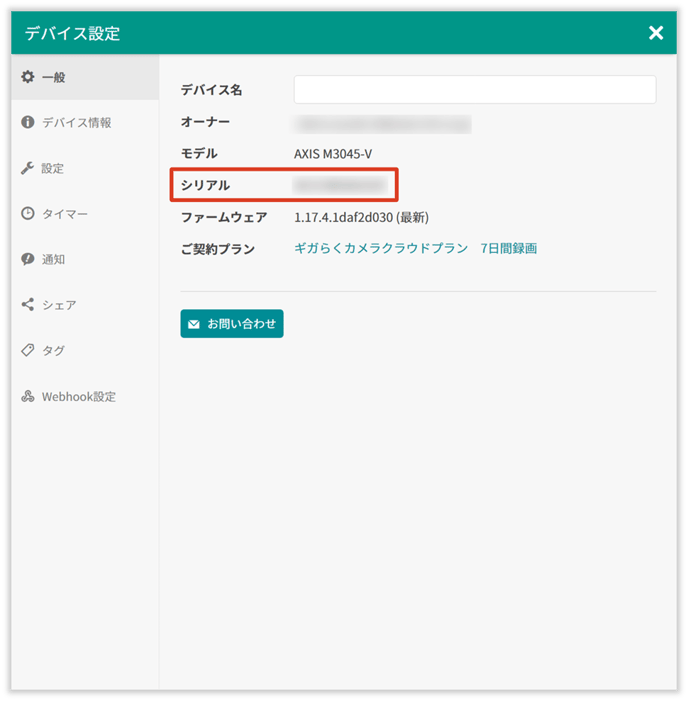688x701 pixels.
Task: Click the ご契約プラン label
Action: pos(217,248)
